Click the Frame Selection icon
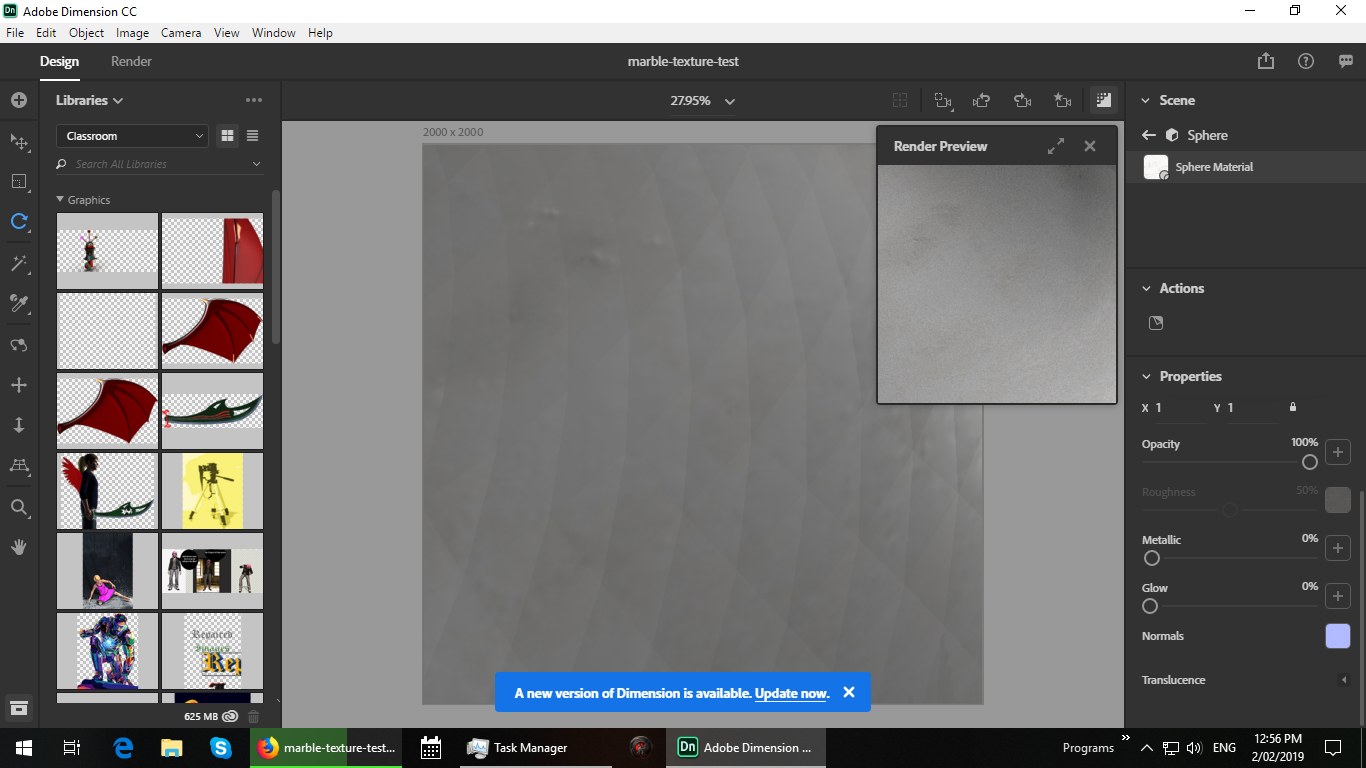 coord(900,100)
